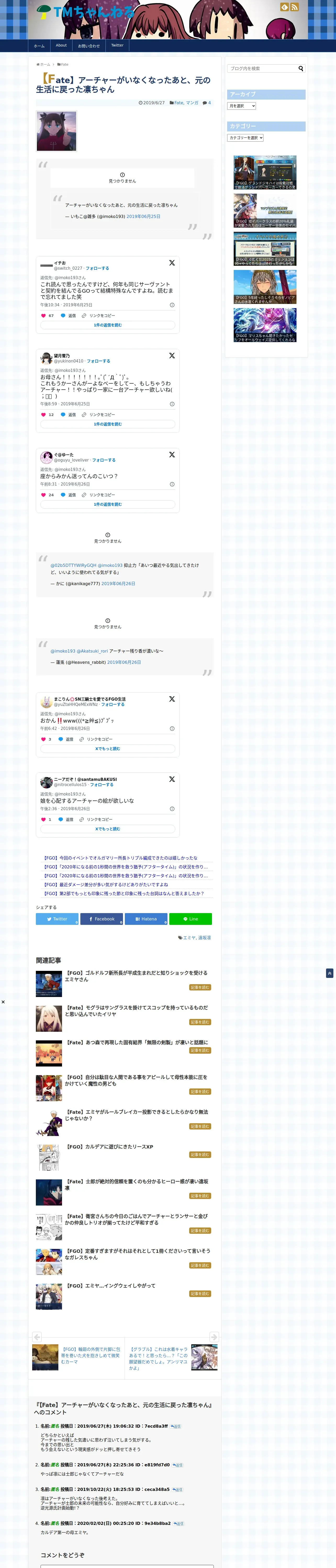Click フォローする next to @switch_0227
336x1568 pixels.
tap(98, 268)
